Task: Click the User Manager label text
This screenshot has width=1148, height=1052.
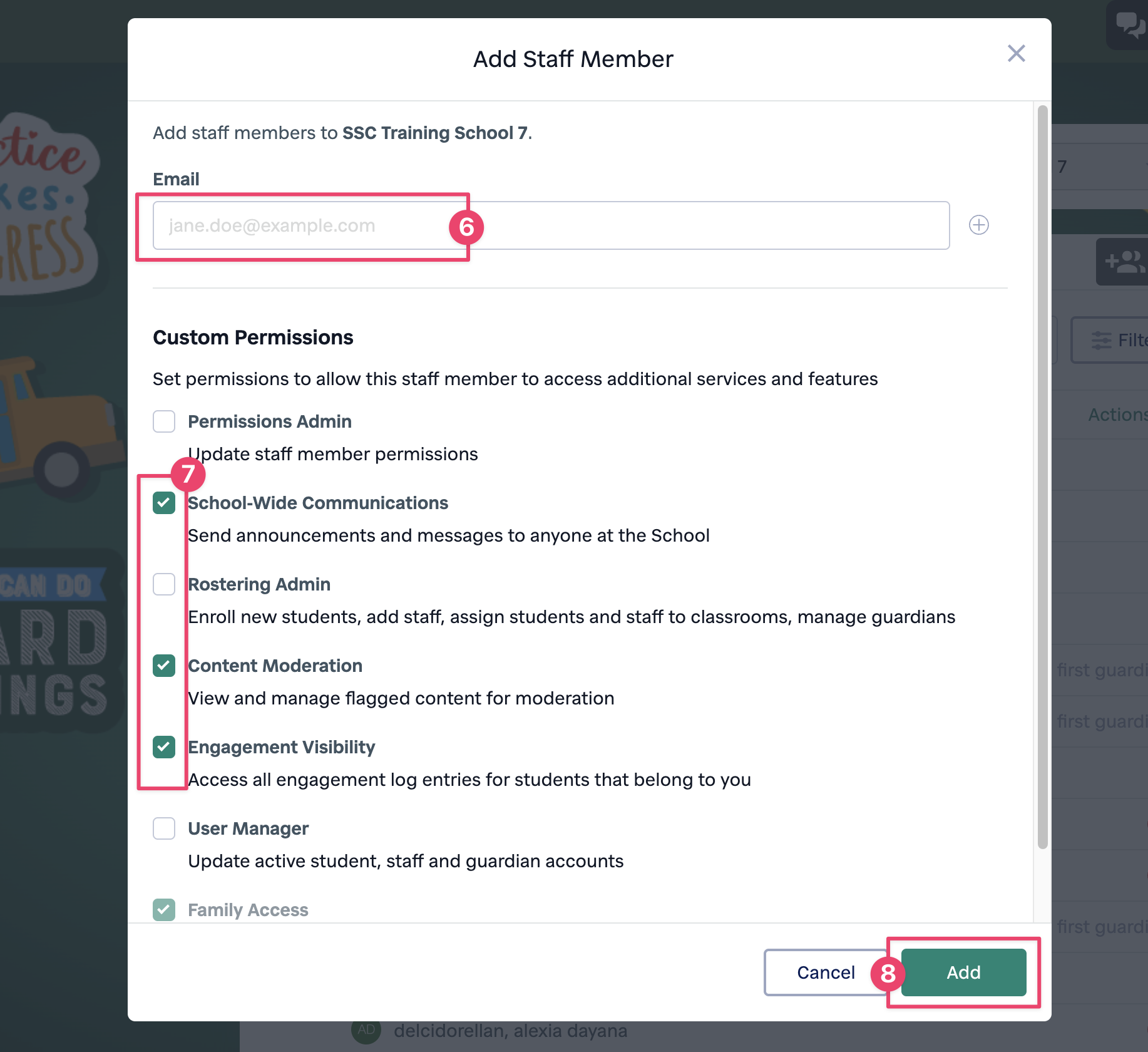Action: [248, 828]
